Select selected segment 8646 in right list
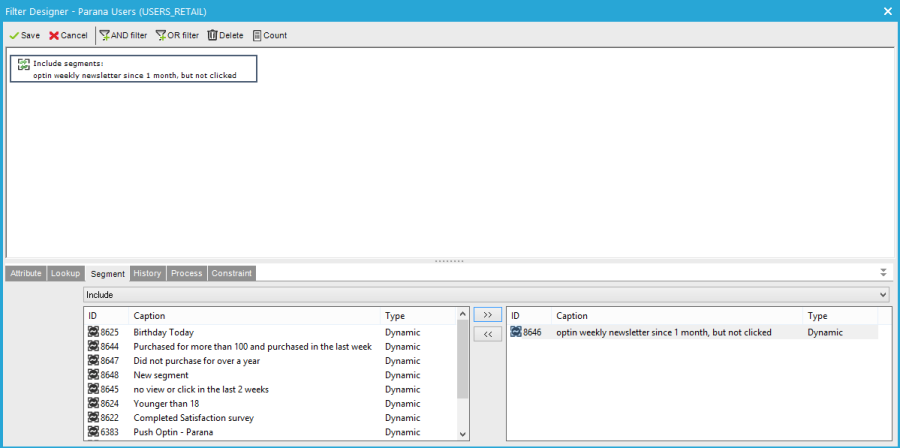The width and height of the screenshot is (900, 448). [663, 332]
